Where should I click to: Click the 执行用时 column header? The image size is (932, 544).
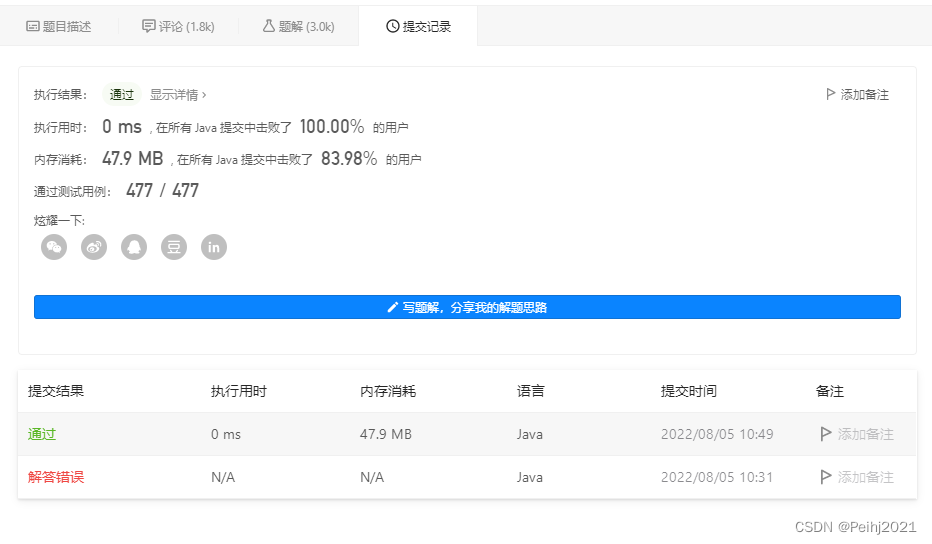(239, 391)
